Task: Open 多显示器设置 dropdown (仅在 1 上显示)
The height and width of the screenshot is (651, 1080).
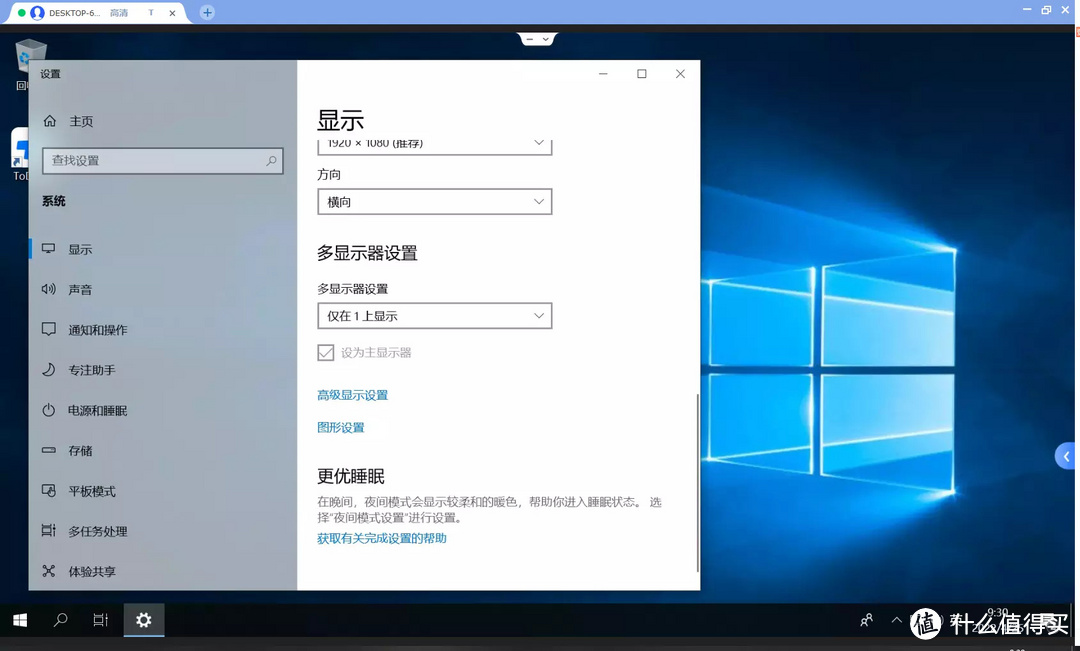Action: click(x=435, y=316)
